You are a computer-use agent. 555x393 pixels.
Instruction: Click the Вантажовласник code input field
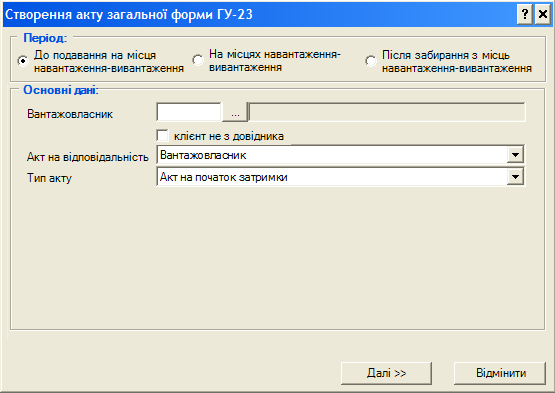(x=189, y=112)
